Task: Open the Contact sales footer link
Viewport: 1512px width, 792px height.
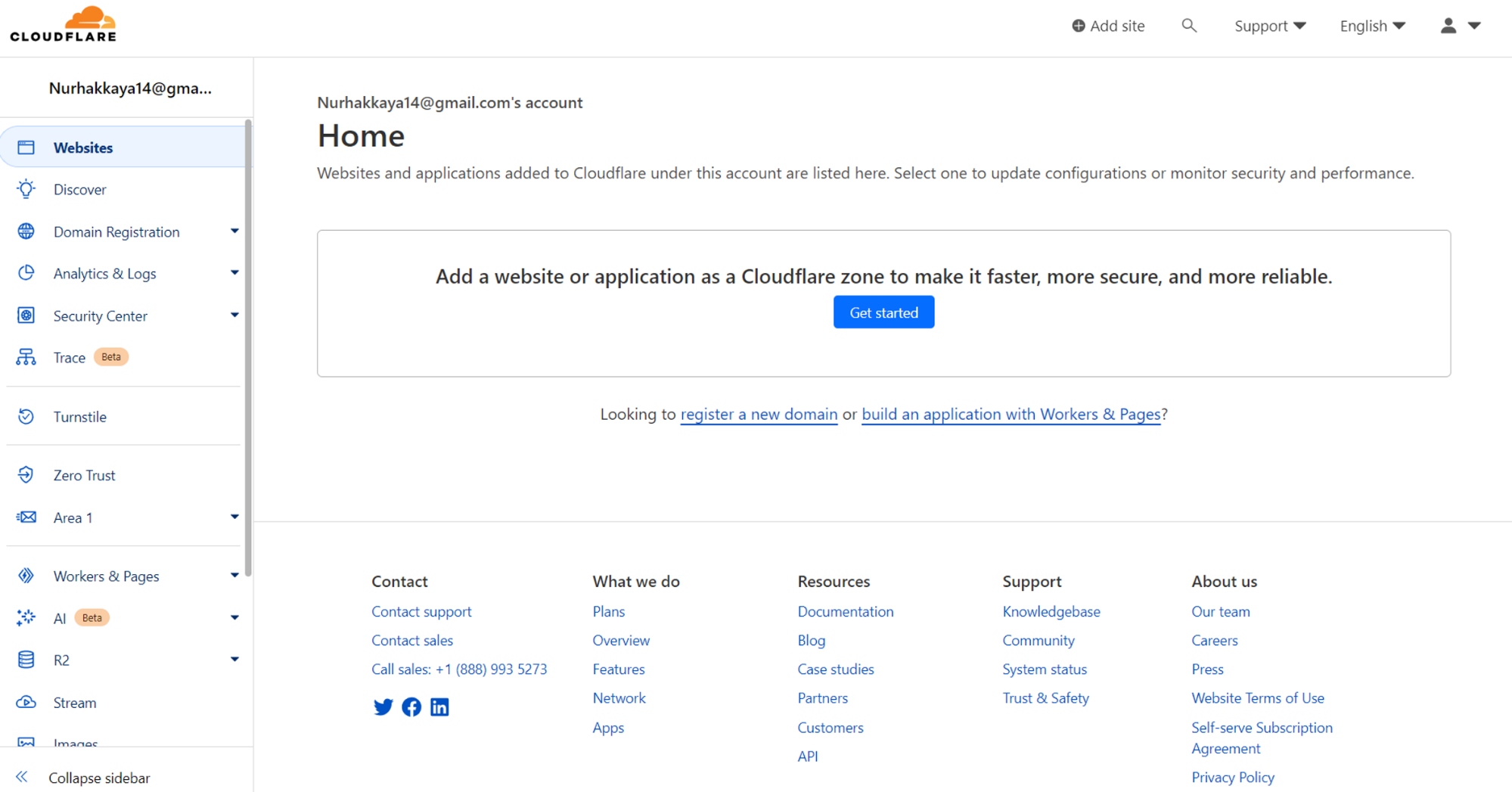Action: click(411, 640)
